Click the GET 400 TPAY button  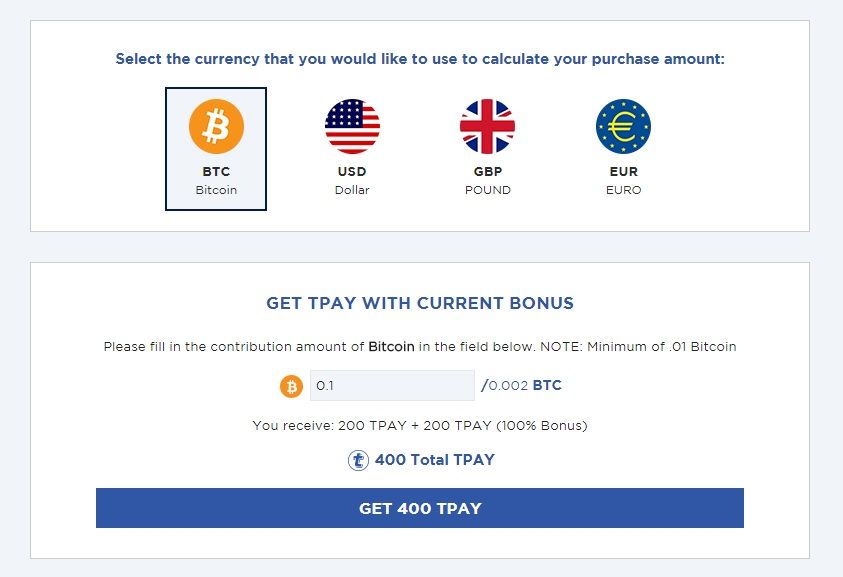pyautogui.click(x=420, y=508)
